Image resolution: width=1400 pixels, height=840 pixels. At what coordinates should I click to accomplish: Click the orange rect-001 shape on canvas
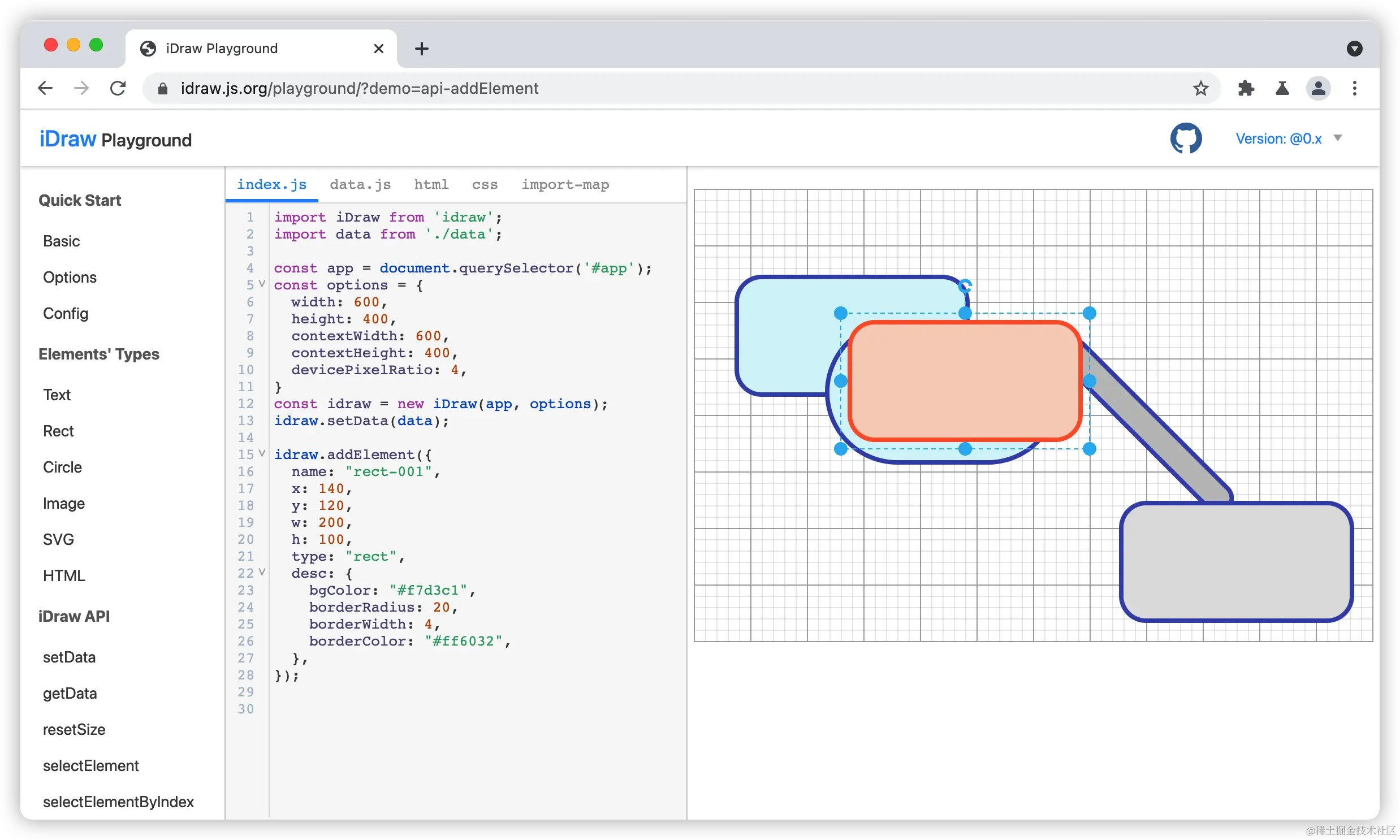pyautogui.click(x=965, y=381)
